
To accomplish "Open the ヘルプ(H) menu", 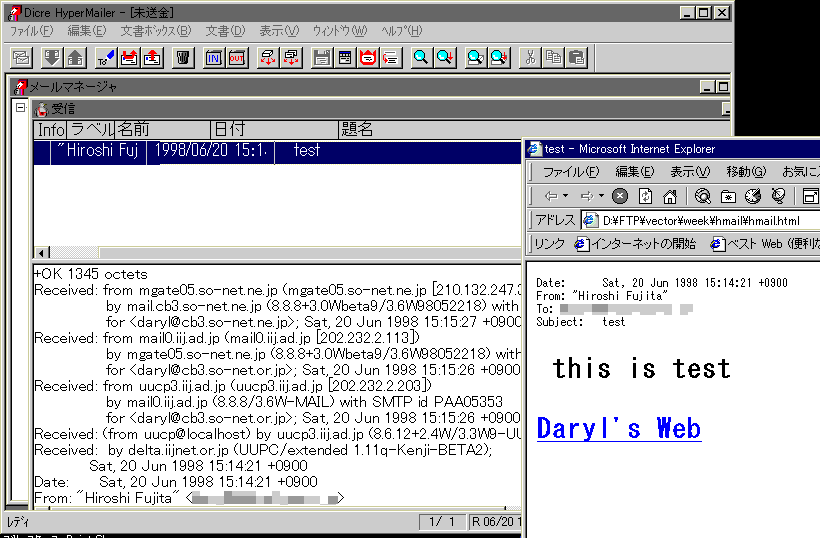I will [401, 31].
